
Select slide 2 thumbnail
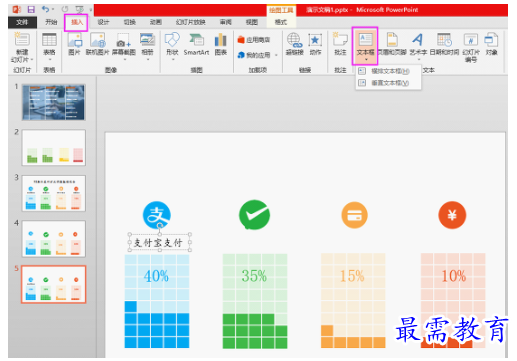click(x=54, y=148)
